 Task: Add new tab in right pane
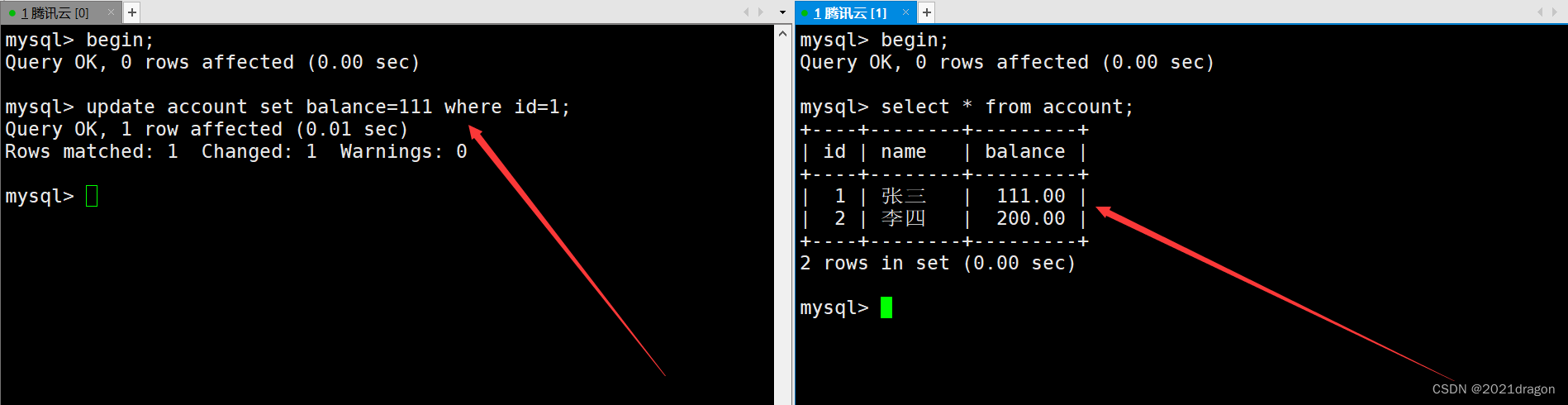(x=927, y=12)
